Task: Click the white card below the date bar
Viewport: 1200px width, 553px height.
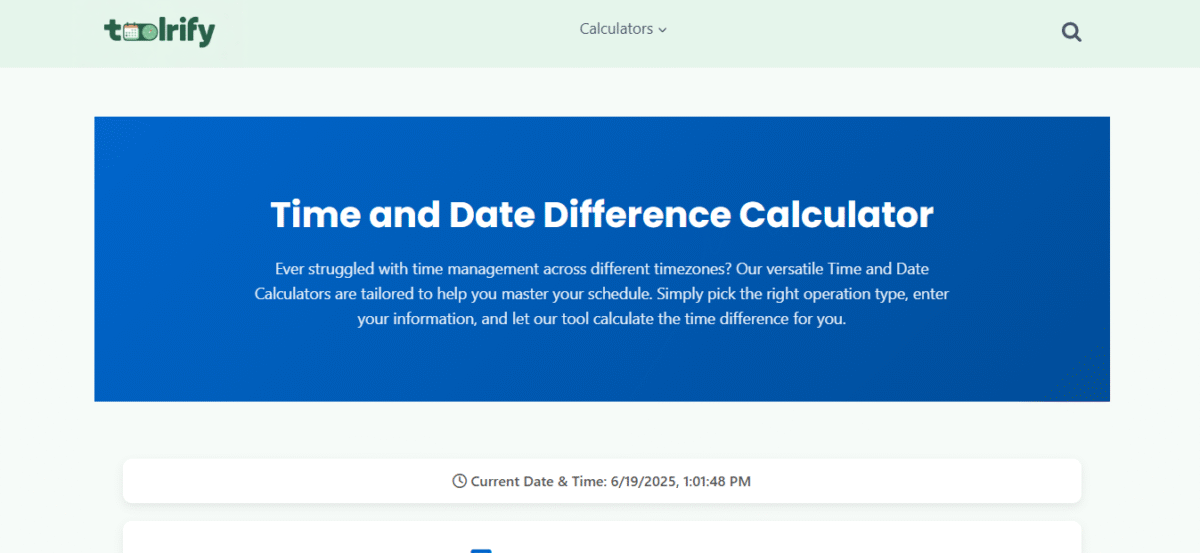Action: (x=602, y=537)
